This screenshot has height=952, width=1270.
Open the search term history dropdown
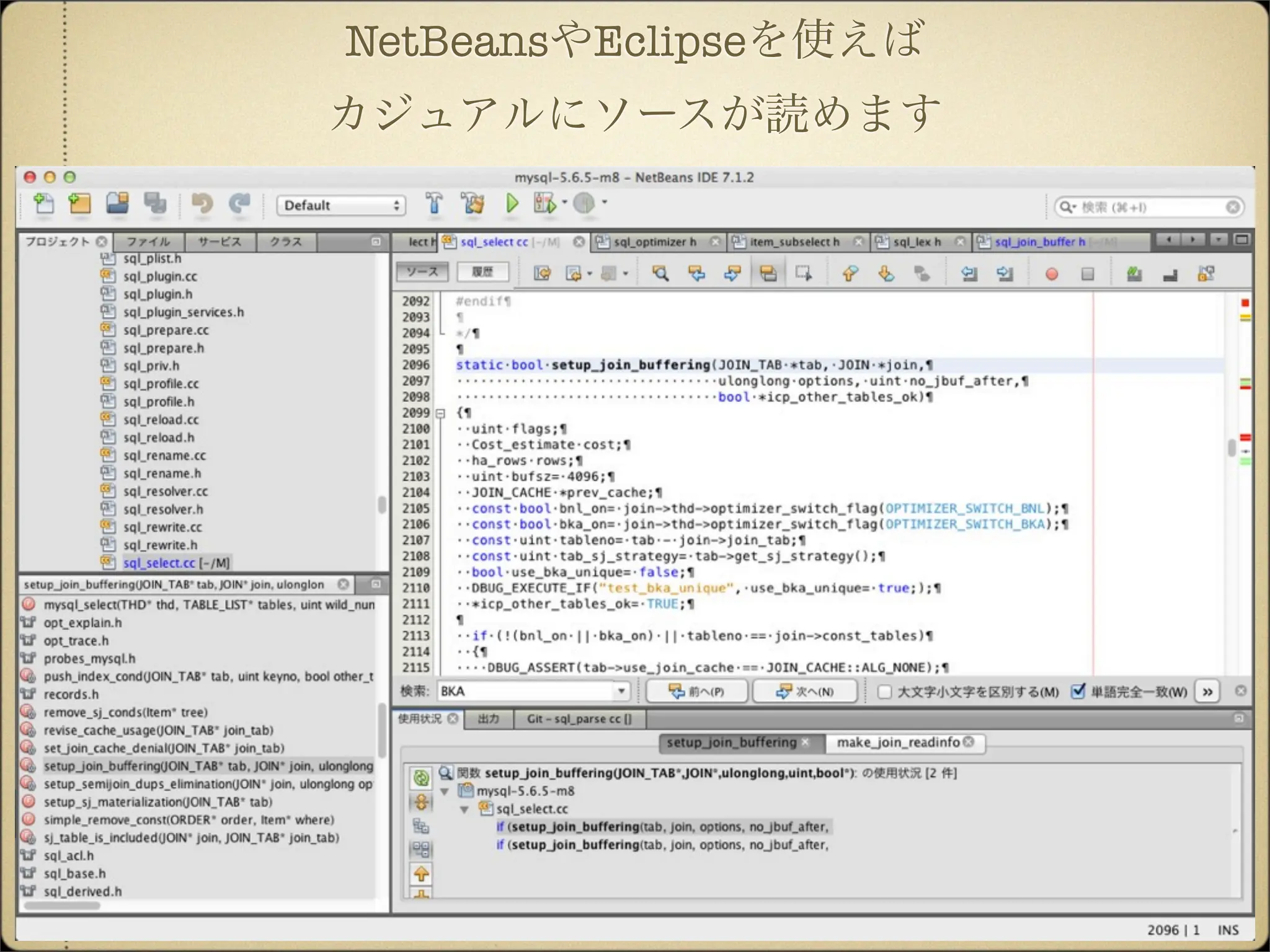[x=621, y=691]
